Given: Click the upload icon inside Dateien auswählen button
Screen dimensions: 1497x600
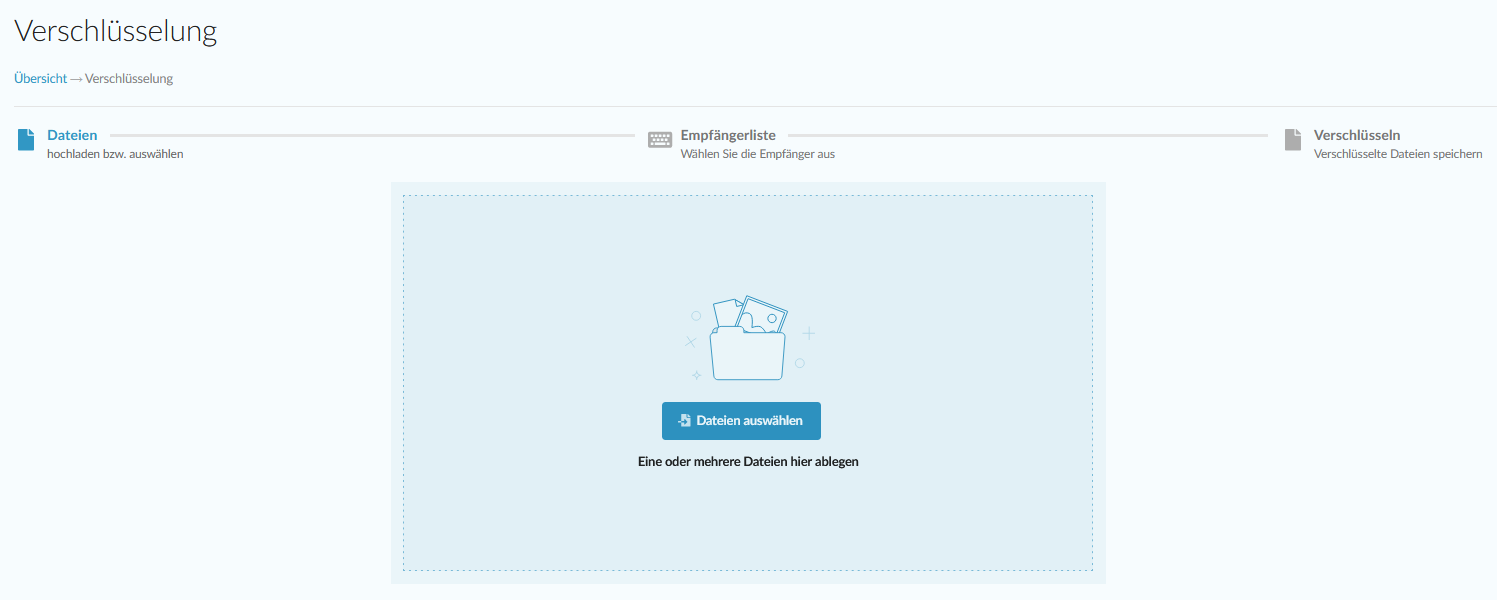Looking at the screenshot, I should [x=684, y=421].
